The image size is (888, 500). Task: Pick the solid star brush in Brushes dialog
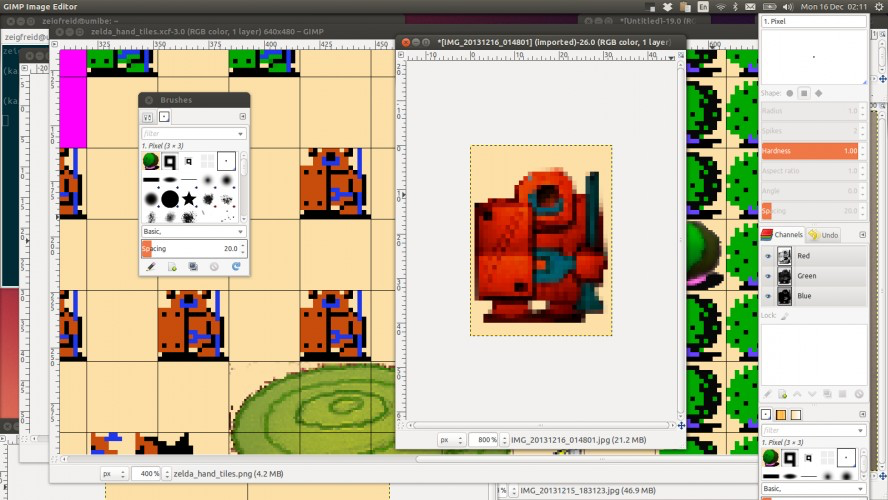click(x=189, y=199)
